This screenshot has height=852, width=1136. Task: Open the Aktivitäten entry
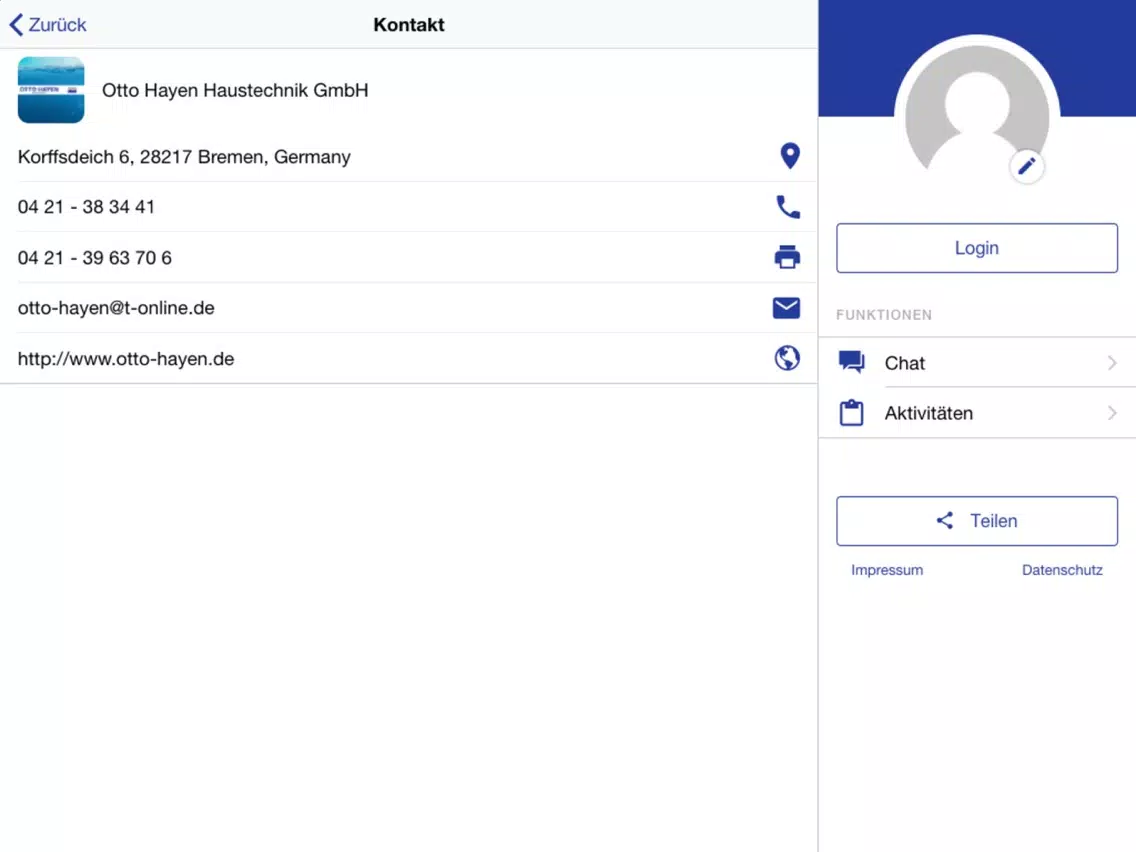pos(977,413)
